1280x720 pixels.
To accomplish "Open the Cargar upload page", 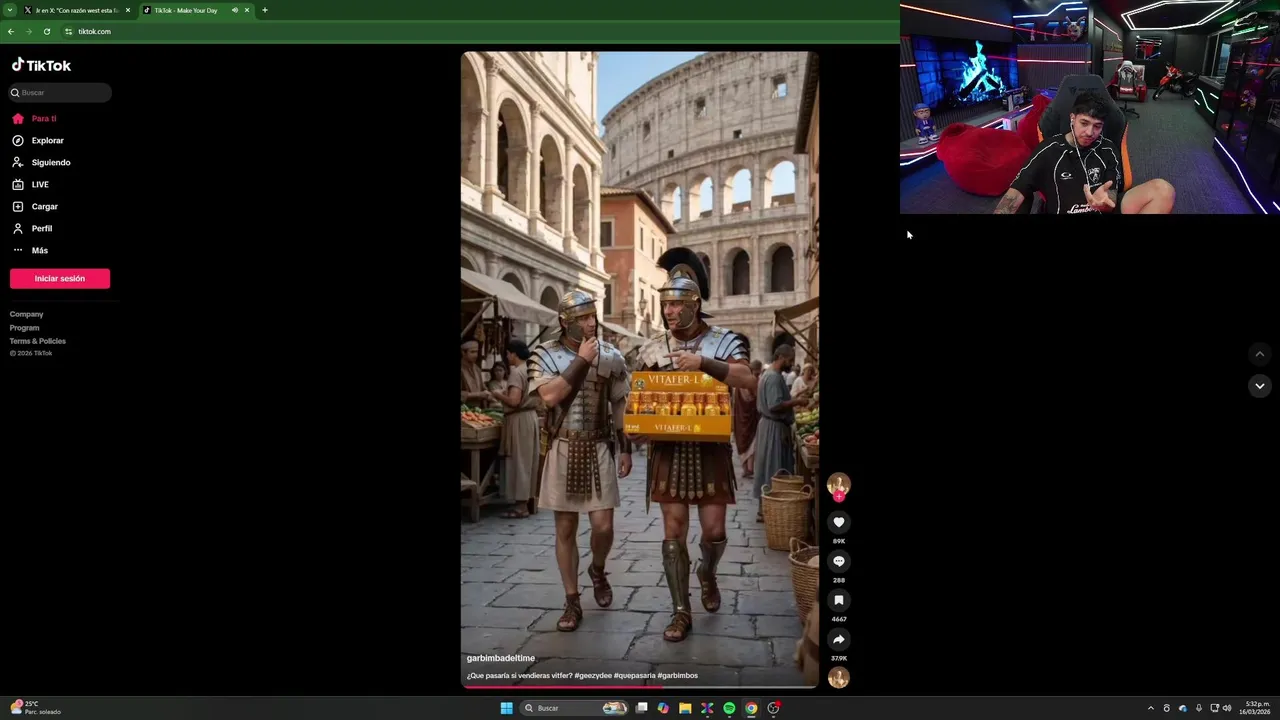I will (35, 207).
